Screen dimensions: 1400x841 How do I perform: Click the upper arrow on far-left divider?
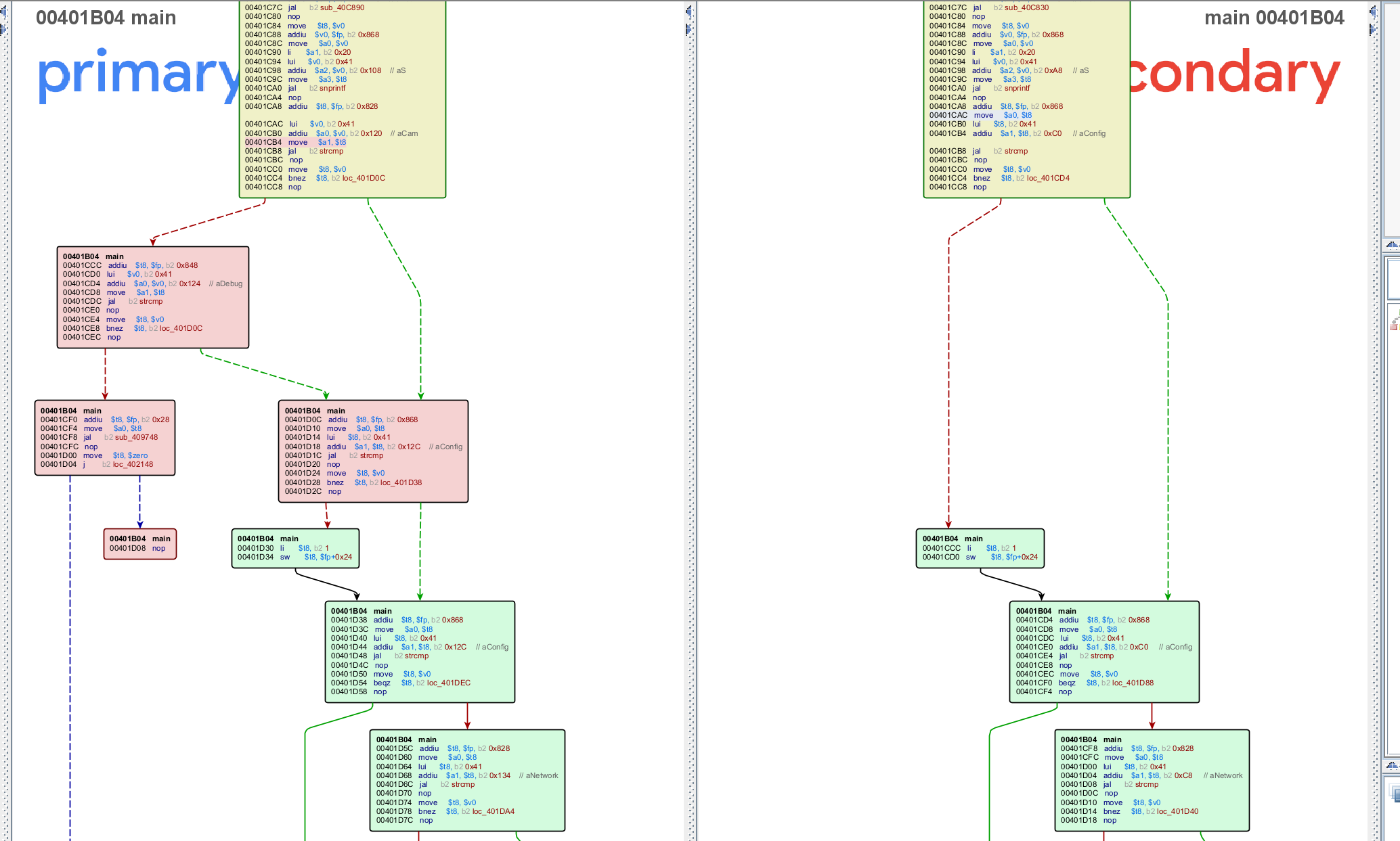tap(3, 12)
